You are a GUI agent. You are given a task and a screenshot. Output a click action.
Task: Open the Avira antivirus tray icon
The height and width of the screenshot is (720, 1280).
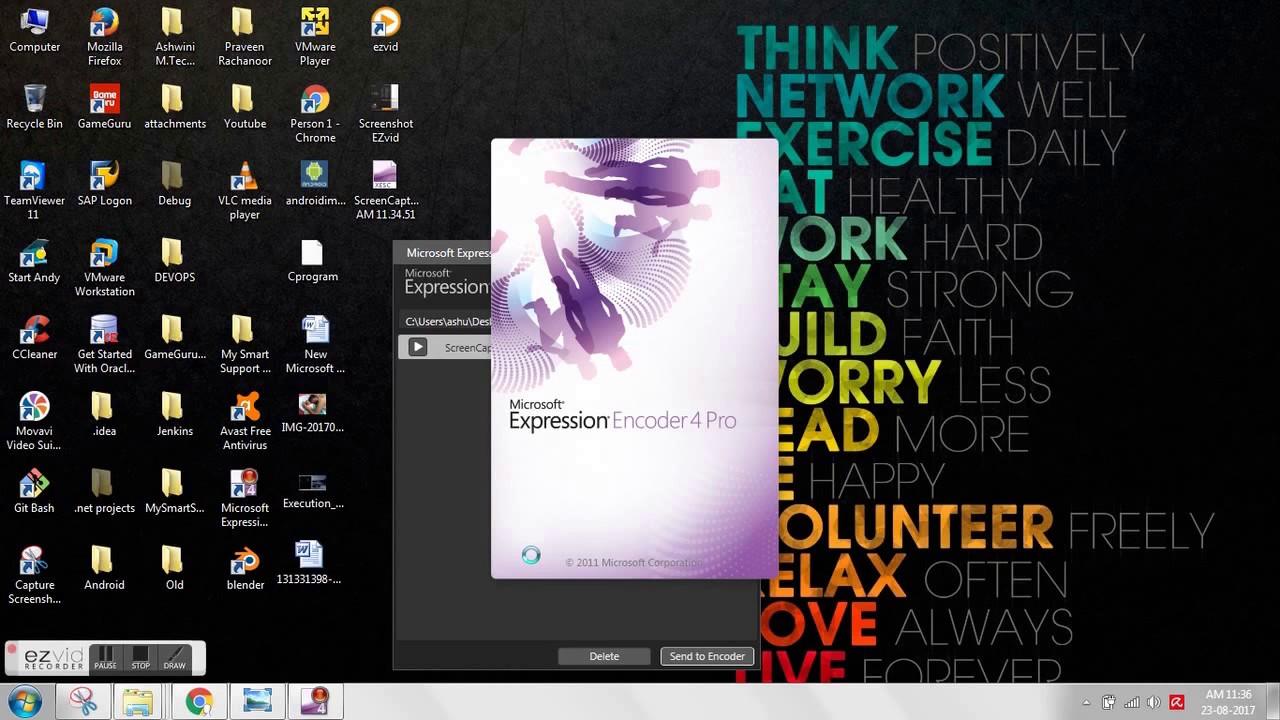pyautogui.click(x=1177, y=703)
